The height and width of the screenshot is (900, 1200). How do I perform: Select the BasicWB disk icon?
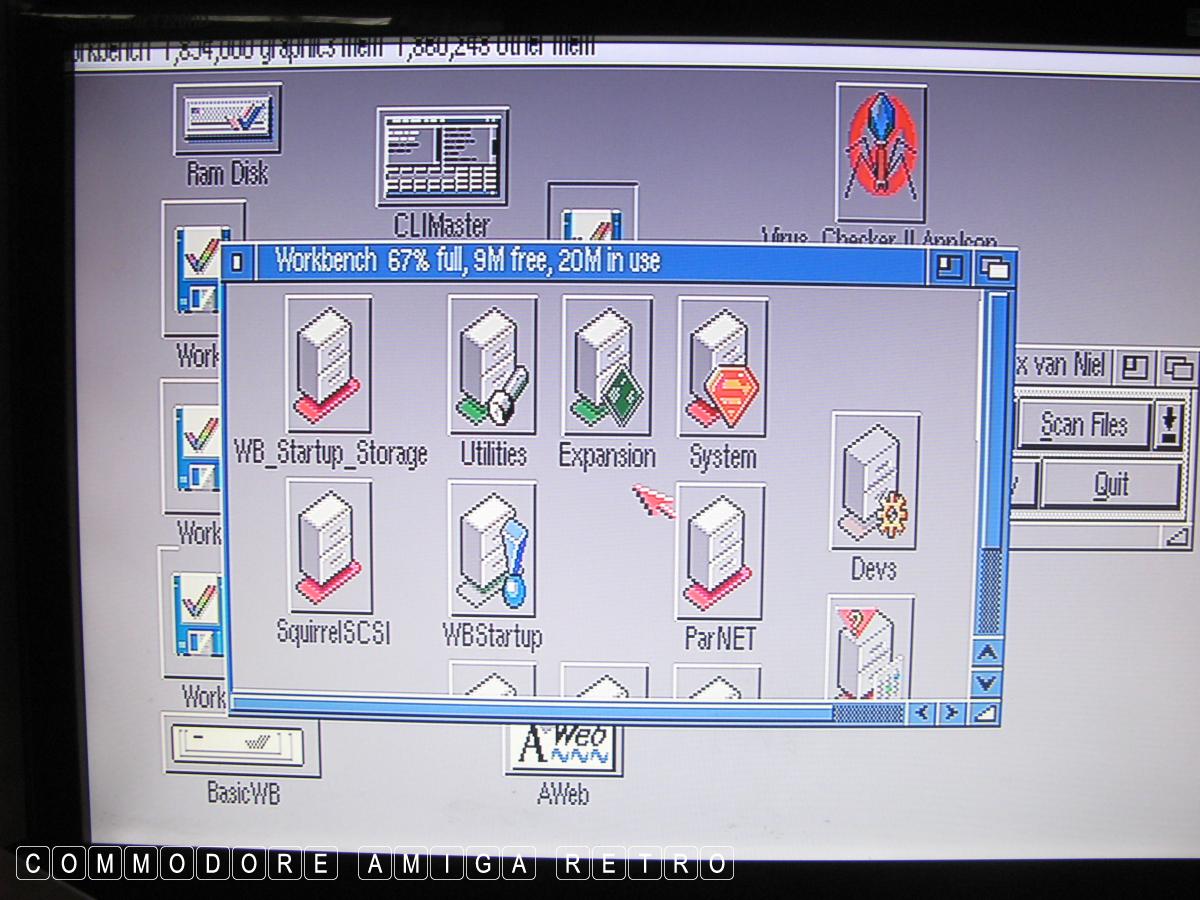coord(241,745)
